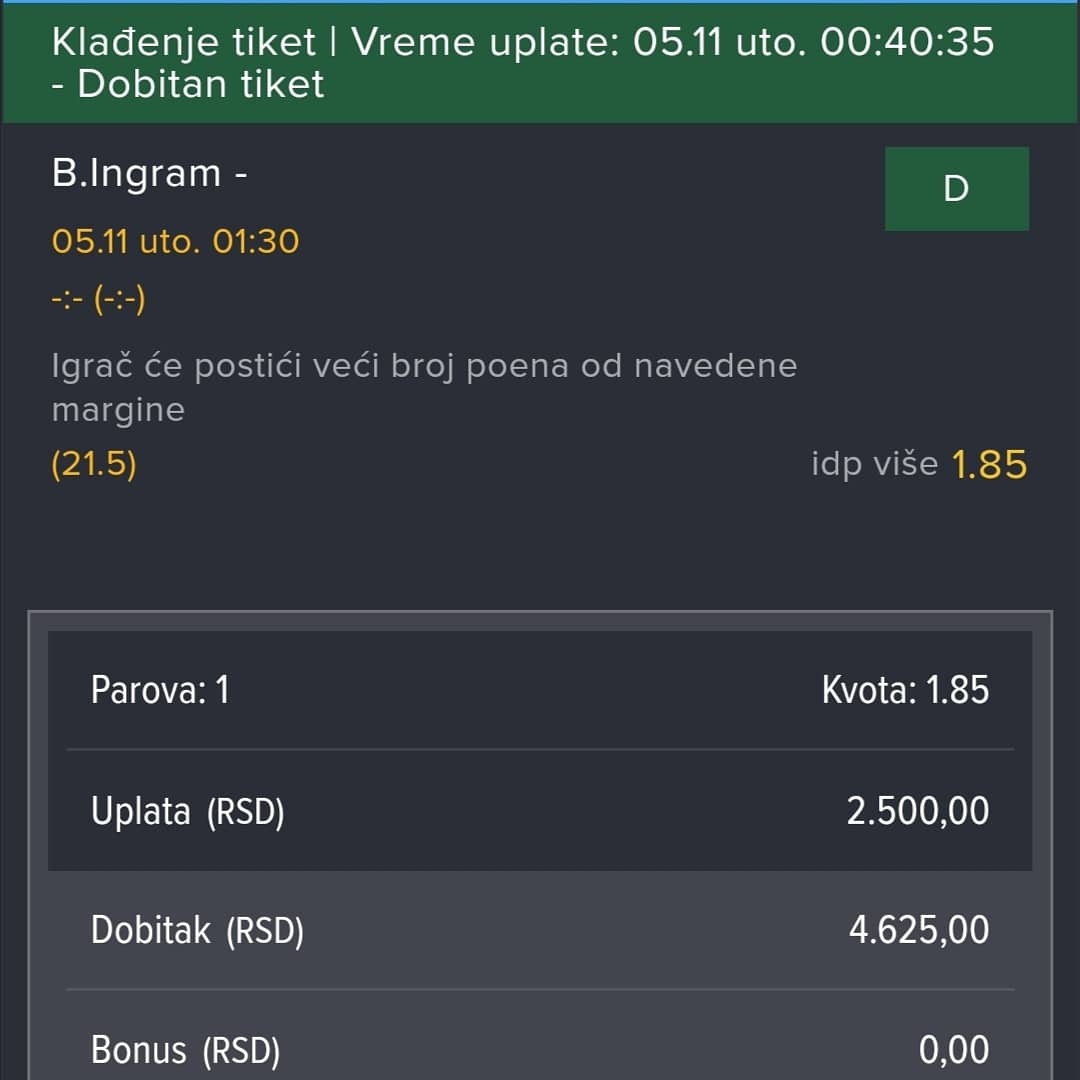Click the yellow 1.85 odds value

tap(990, 465)
